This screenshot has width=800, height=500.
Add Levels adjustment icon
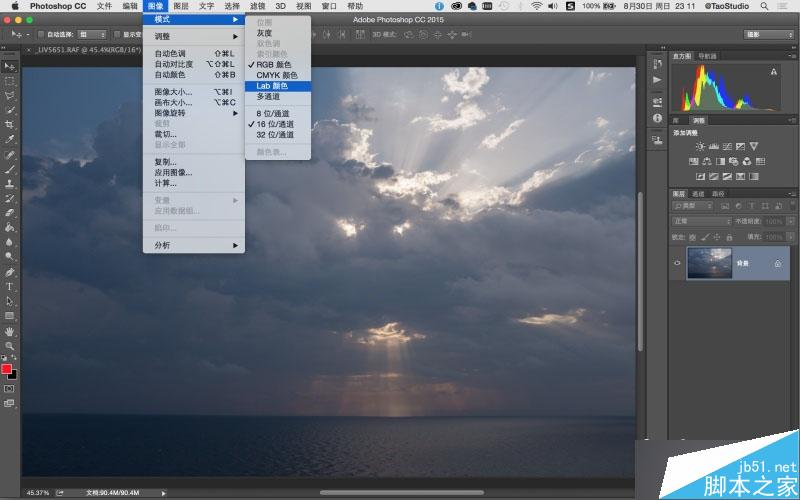(714, 146)
